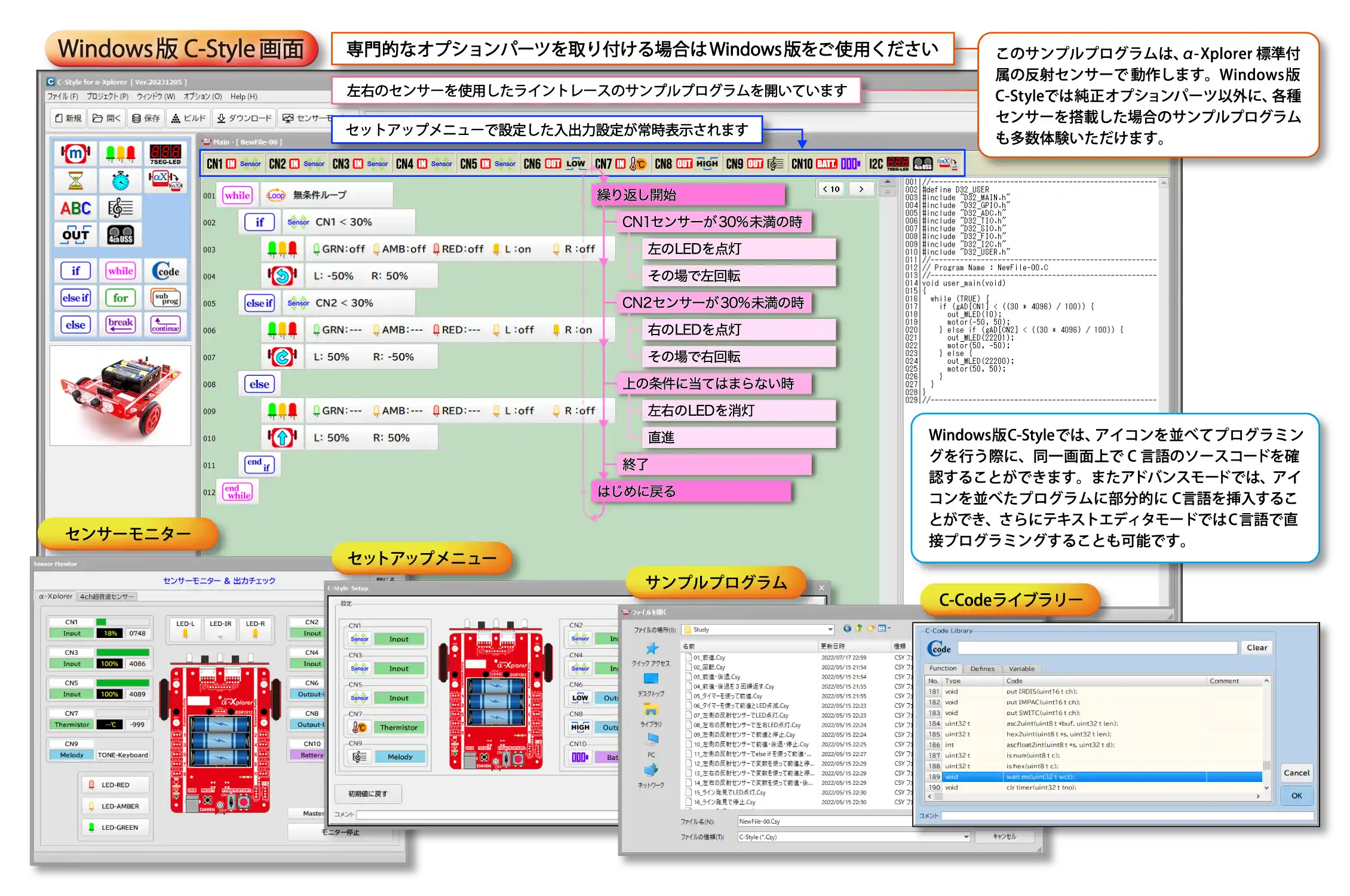
Task: Click the ダウンロード toolbar button
Action: [244, 118]
